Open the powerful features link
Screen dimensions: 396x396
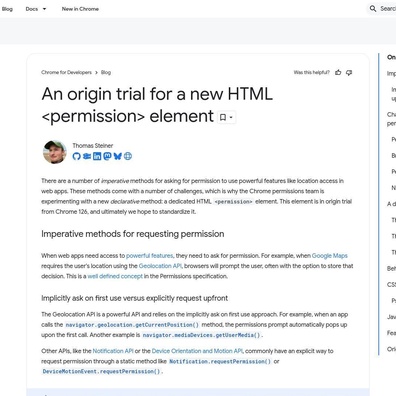click(150, 256)
